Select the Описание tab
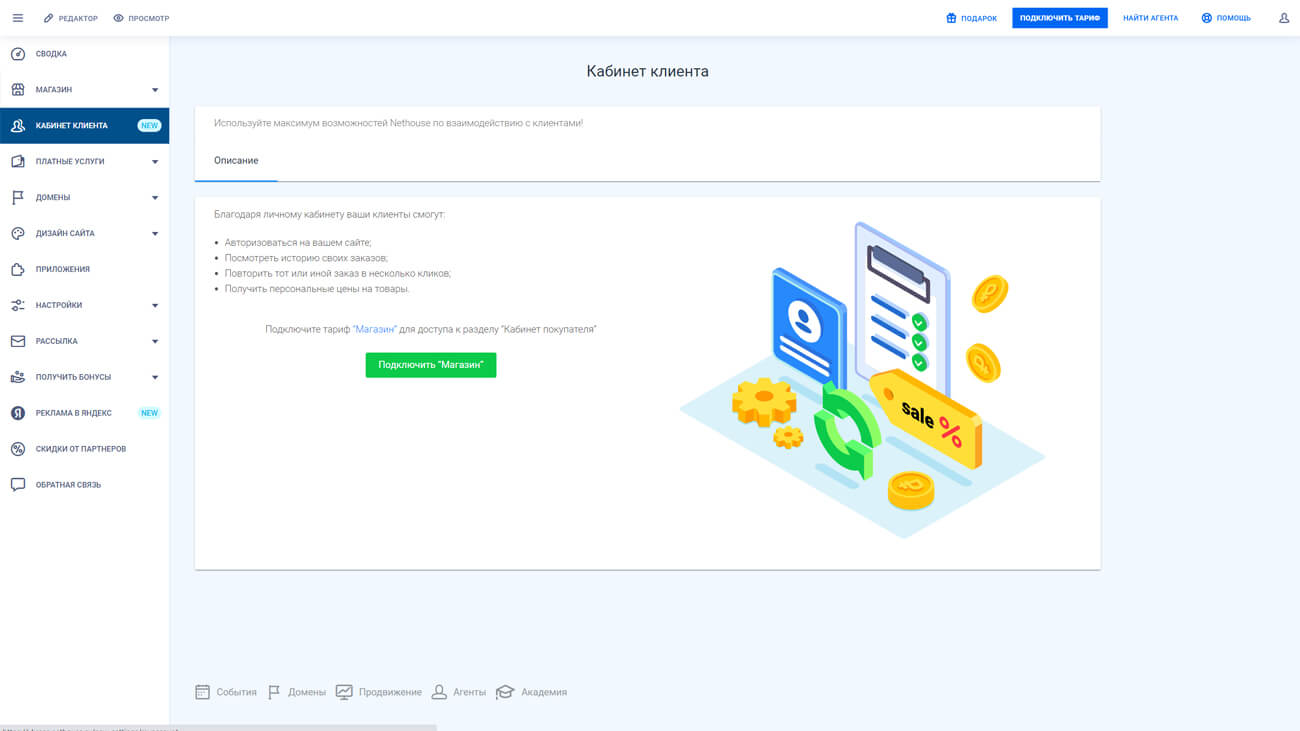 click(236, 161)
